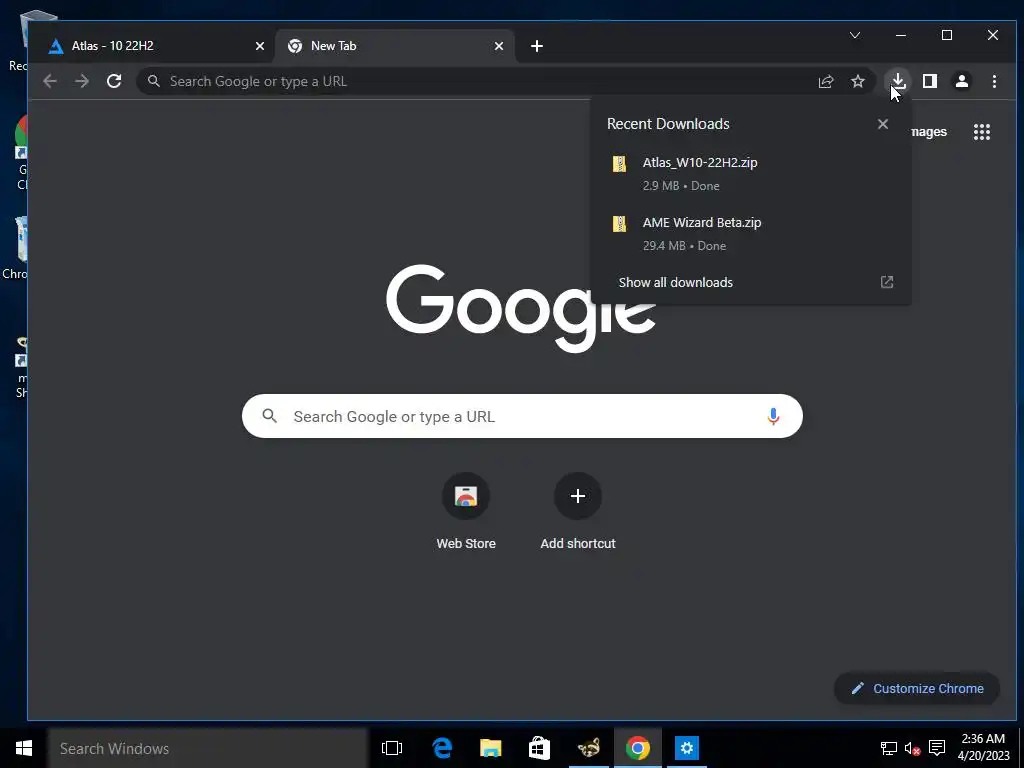Switch to the New Tab tab
Screen dimensions: 1024x768
[395, 46]
